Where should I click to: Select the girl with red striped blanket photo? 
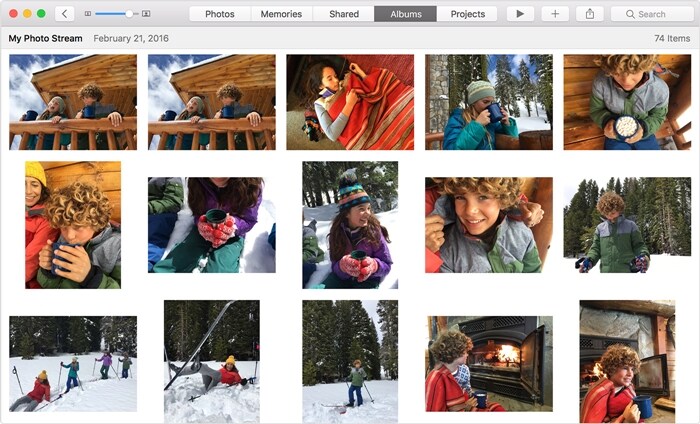pos(350,102)
